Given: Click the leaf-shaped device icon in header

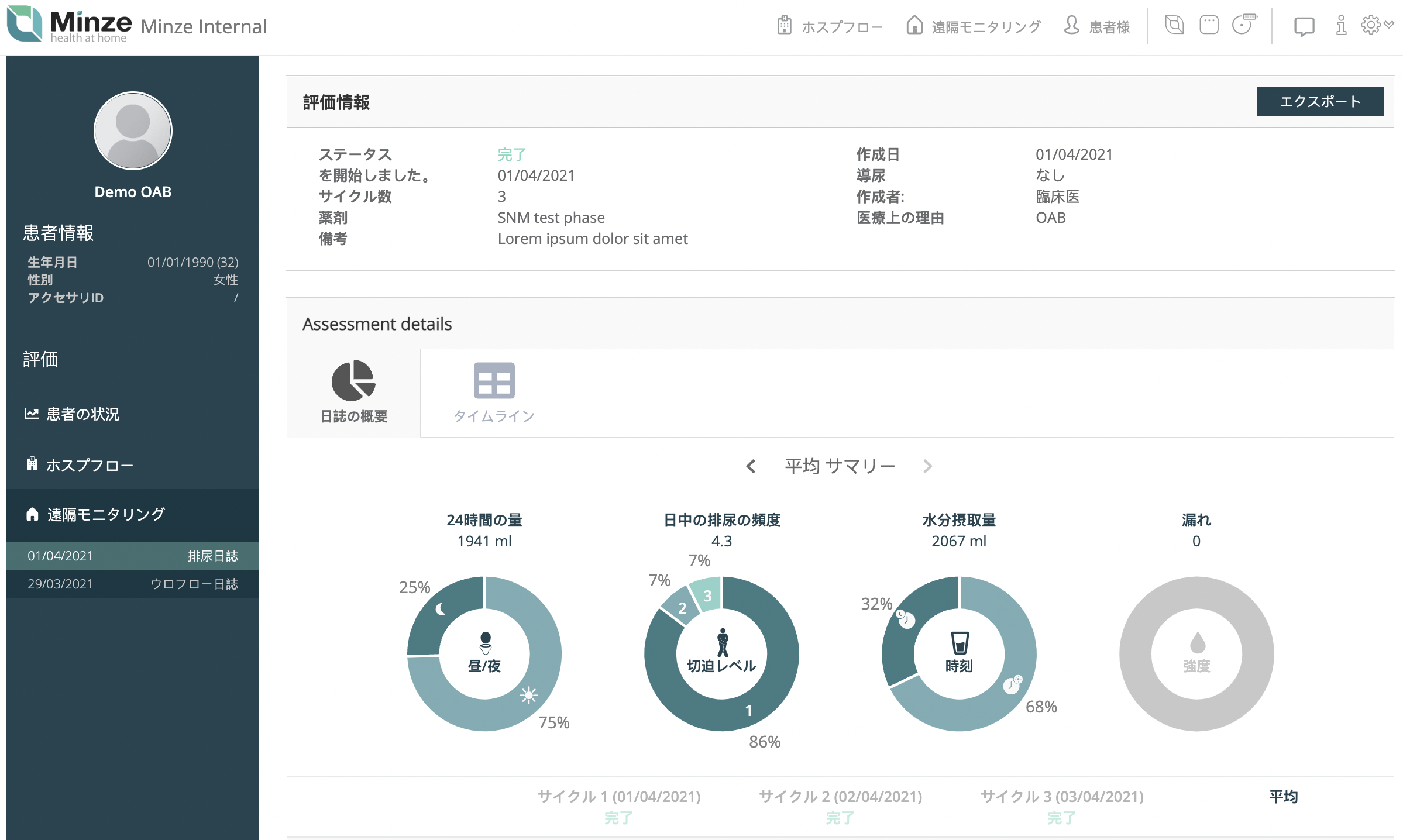Looking at the screenshot, I should [x=1174, y=25].
